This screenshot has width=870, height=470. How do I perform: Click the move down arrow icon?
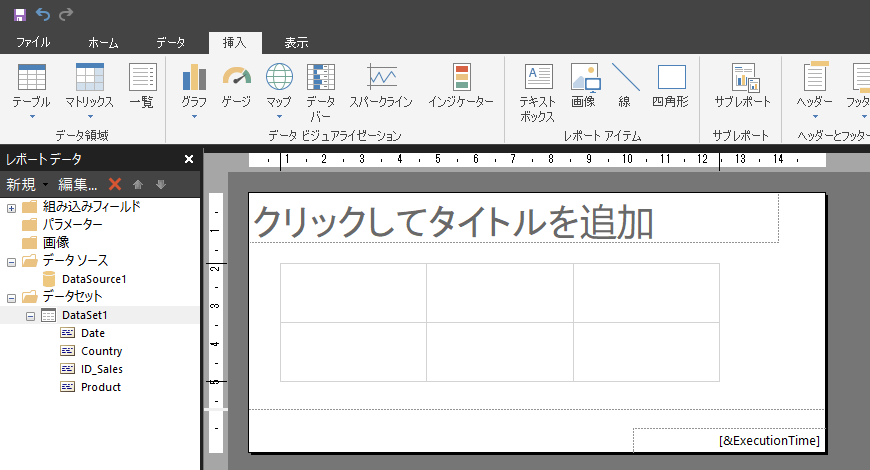(161, 185)
